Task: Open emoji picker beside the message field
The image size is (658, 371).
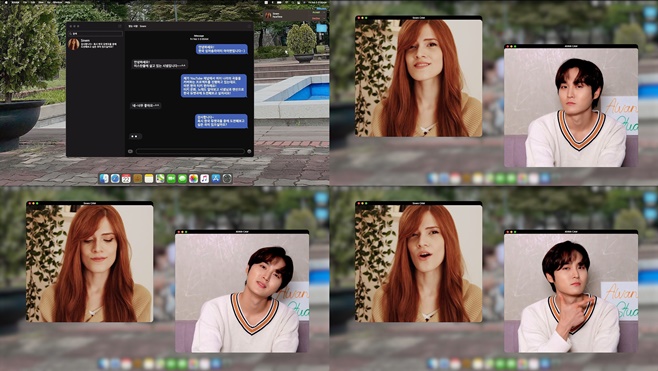Action: [x=249, y=151]
